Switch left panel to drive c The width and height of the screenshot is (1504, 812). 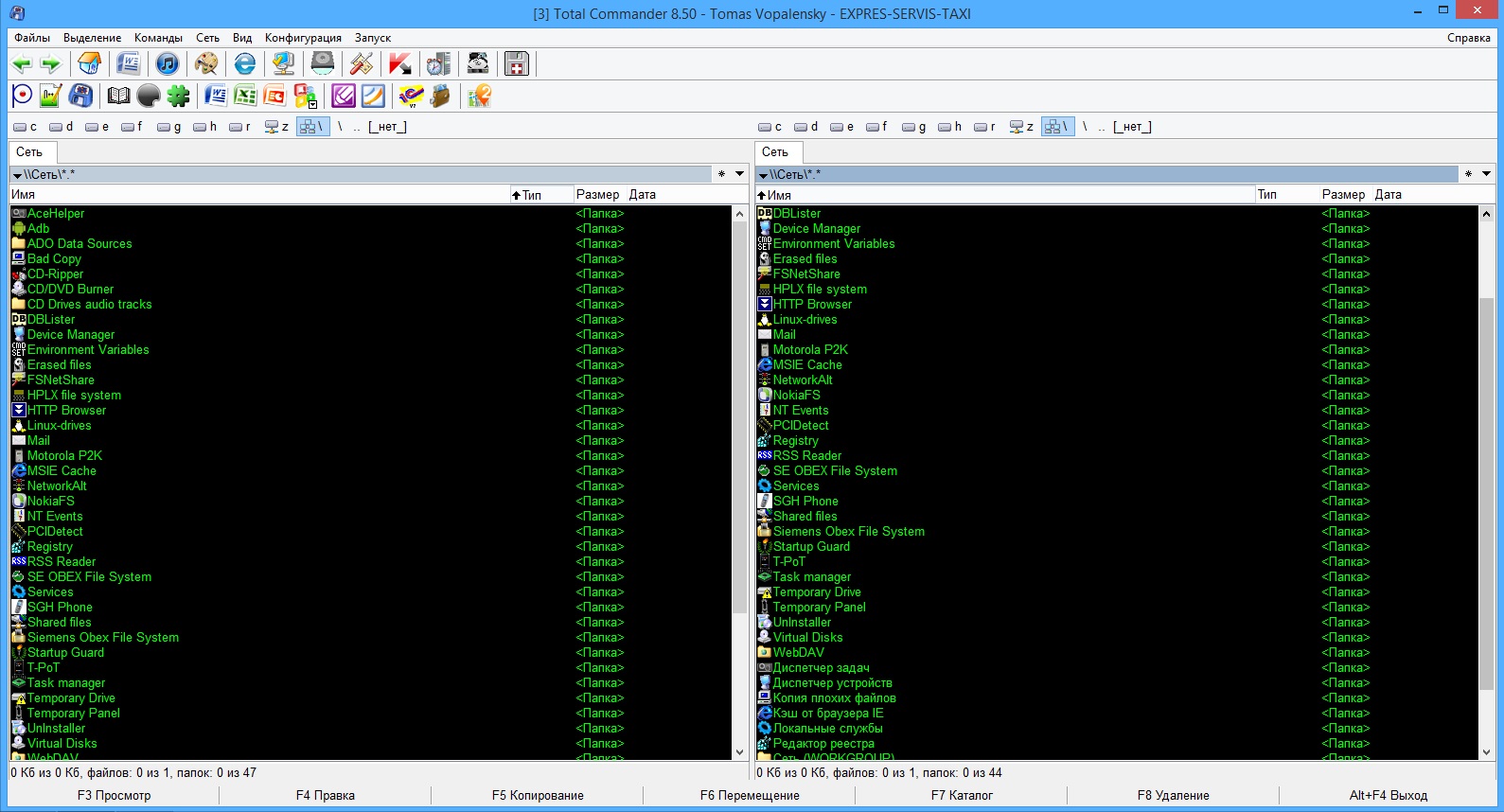(x=26, y=127)
